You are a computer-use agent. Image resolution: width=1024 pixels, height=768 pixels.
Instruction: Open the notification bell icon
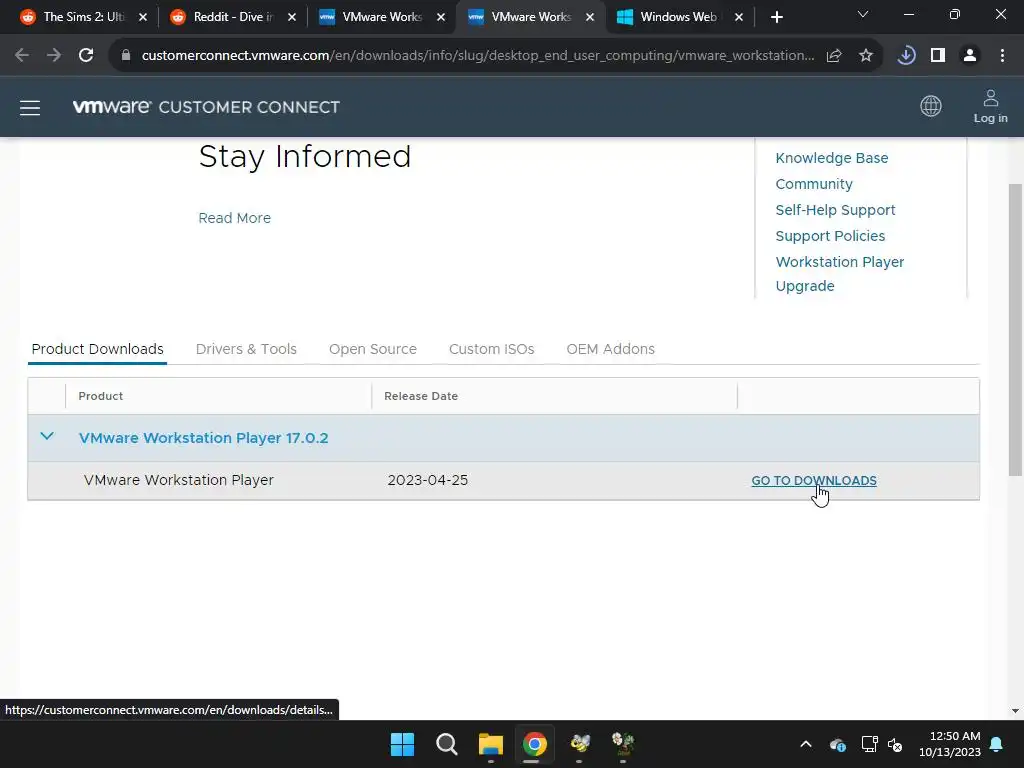point(997,744)
